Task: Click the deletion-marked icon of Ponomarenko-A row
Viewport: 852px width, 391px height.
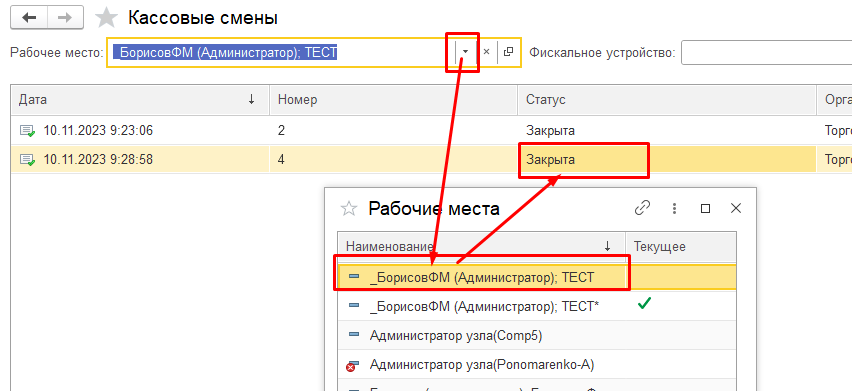Action: point(353,365)
